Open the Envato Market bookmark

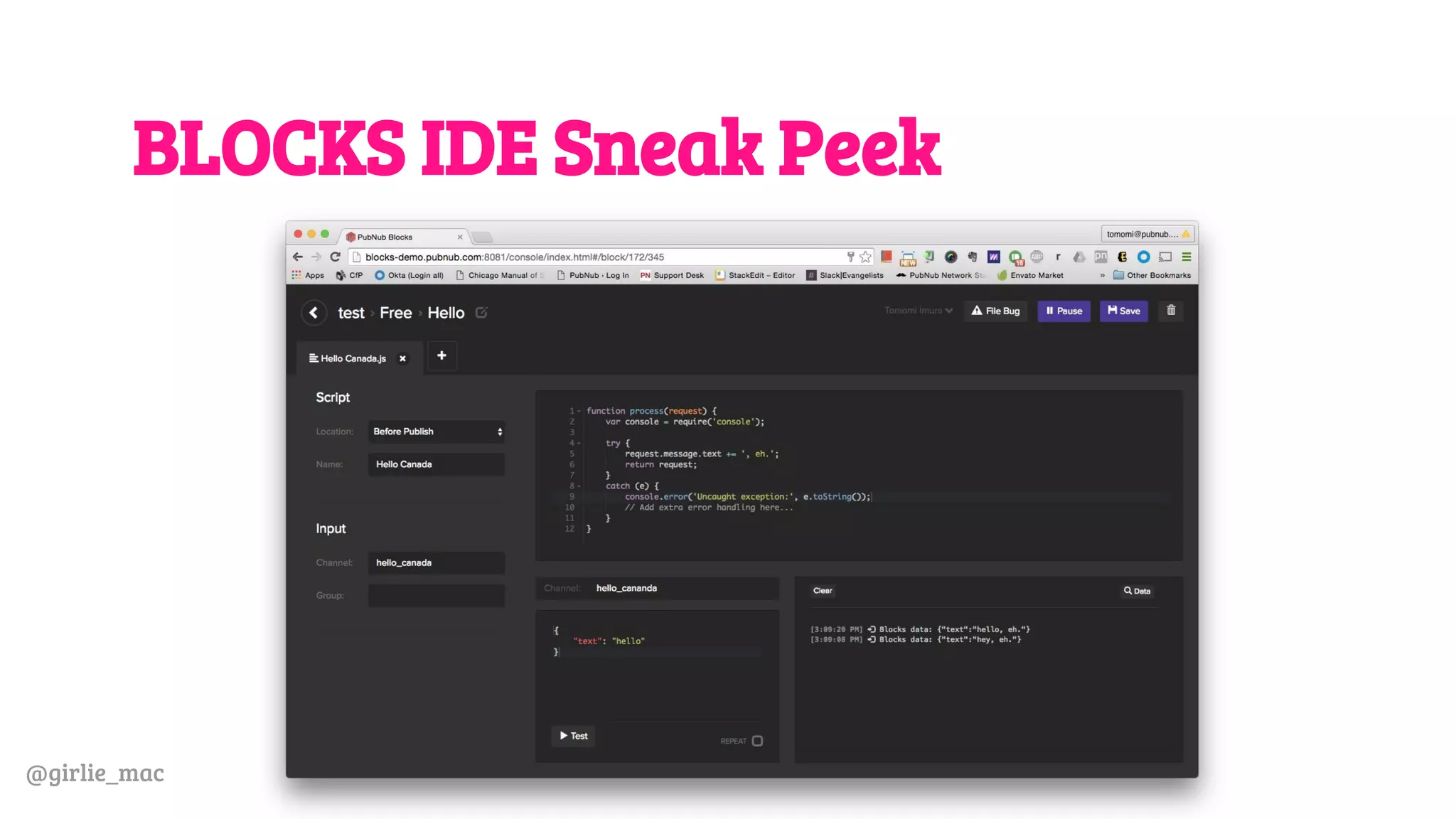click(1030, 275)
